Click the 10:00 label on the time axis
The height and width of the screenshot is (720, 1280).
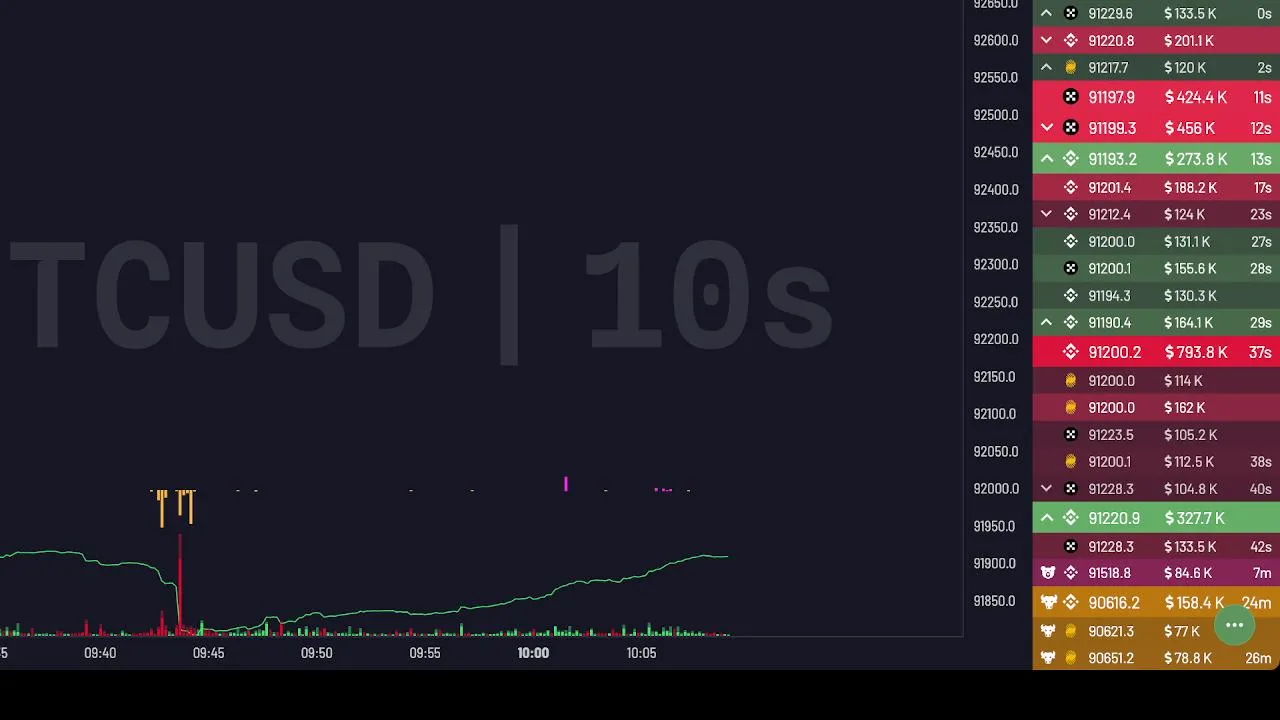click(x=533, y=653)
